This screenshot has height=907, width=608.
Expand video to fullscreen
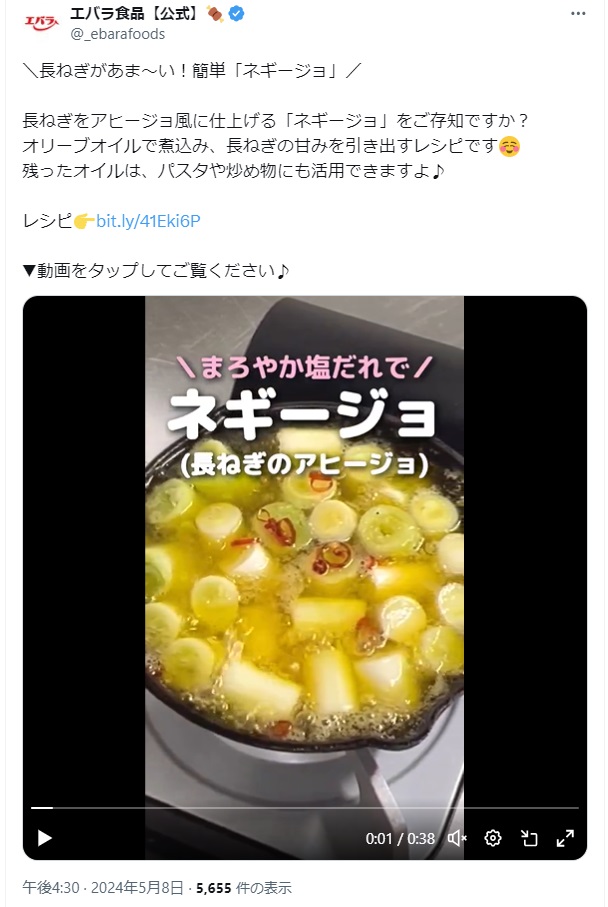click(x=565, y=838)
